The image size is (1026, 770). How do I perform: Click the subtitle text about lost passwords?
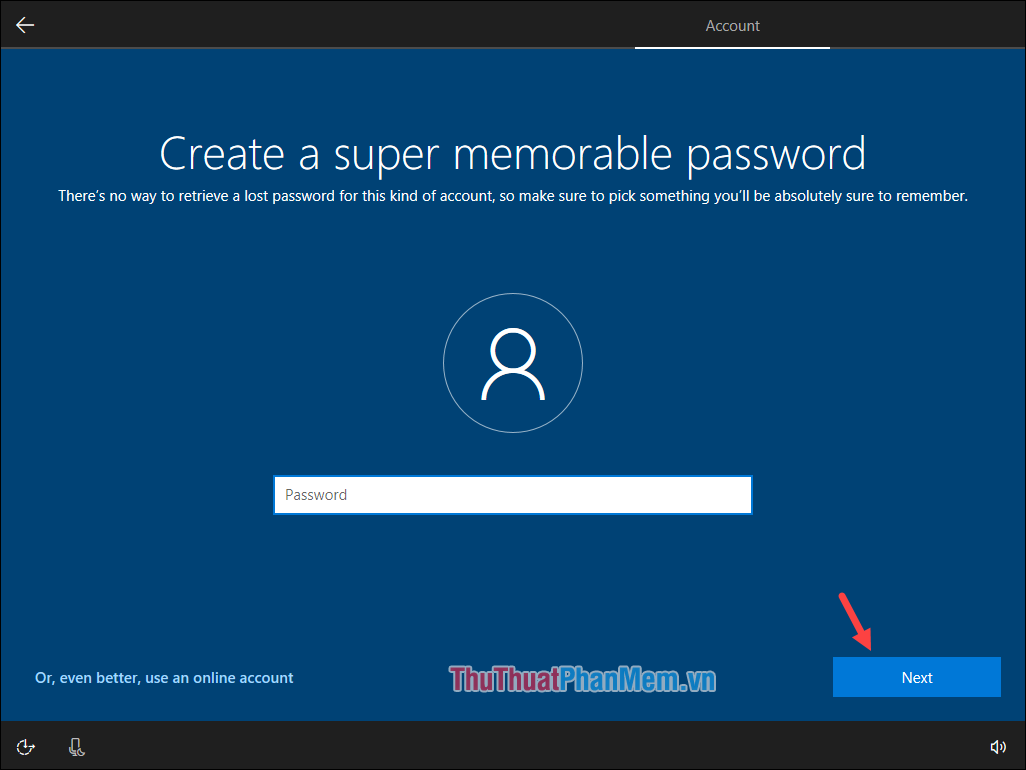pos(513,195)
